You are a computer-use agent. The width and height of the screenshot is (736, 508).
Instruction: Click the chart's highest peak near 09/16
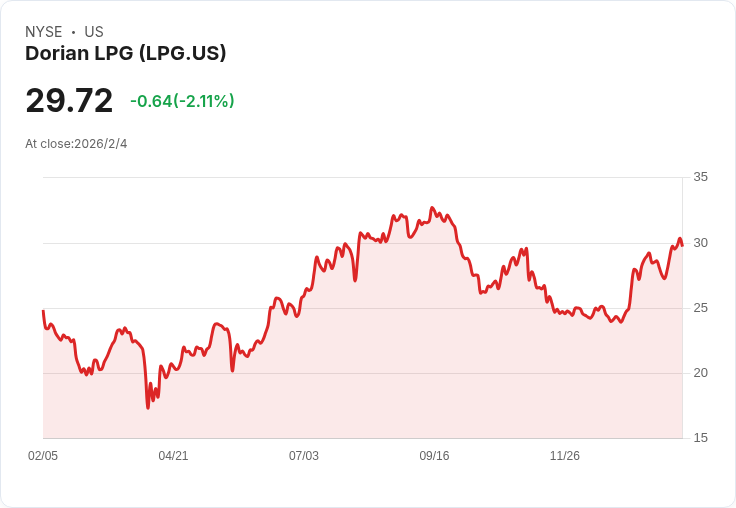pyautogui.click(x=432, y=208)
